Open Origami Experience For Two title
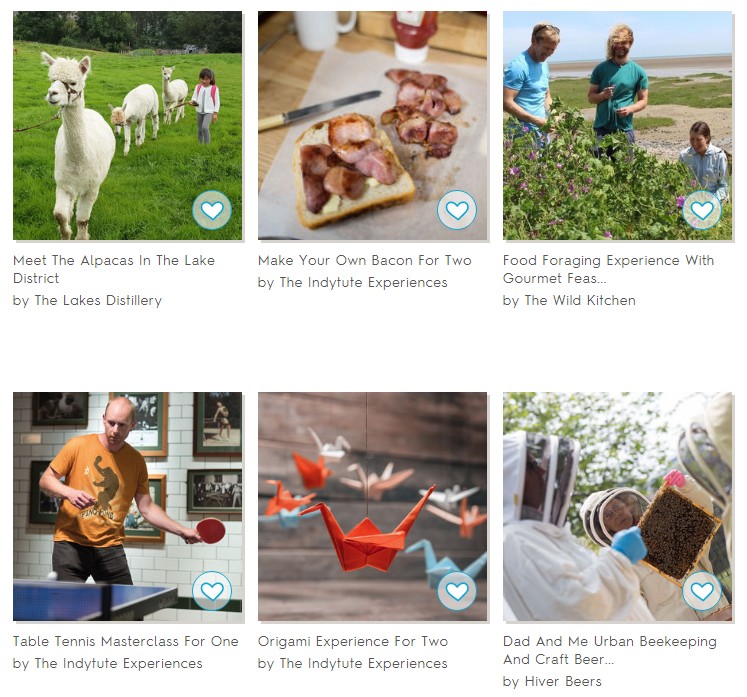This screenshot has height=697, width=747. click(x=353, y=641)
